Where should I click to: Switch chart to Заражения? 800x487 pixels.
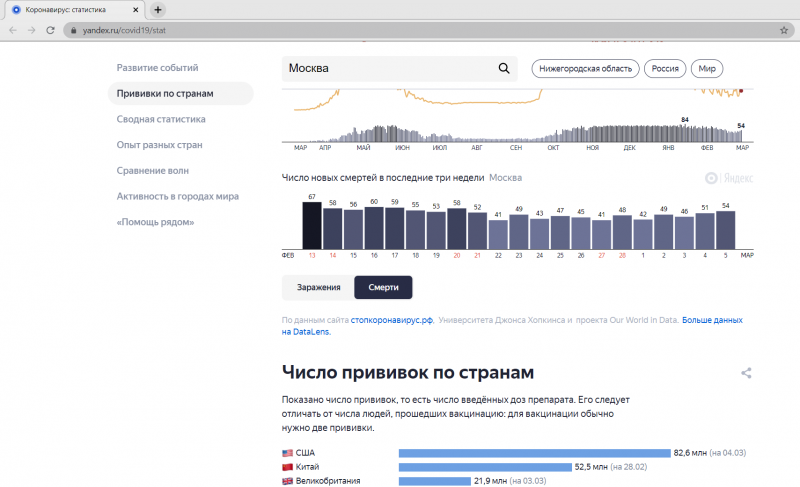[x=318, y=287]
